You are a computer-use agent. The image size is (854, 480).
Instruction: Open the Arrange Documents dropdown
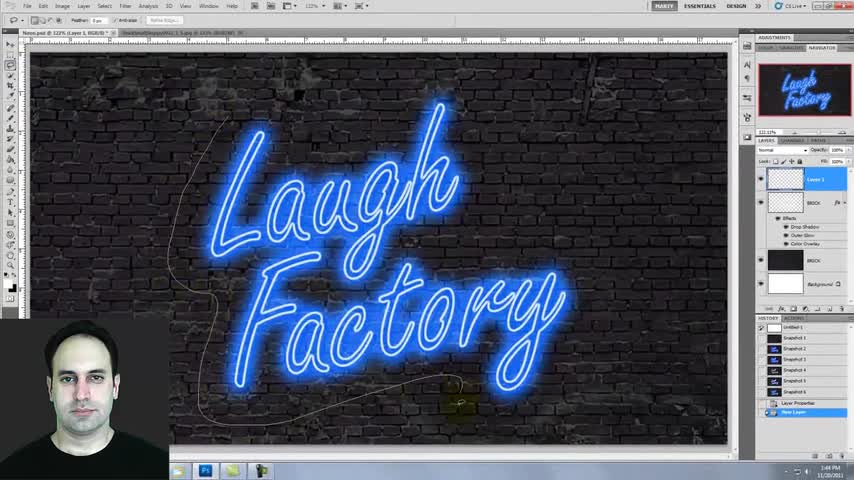[340, 6]
